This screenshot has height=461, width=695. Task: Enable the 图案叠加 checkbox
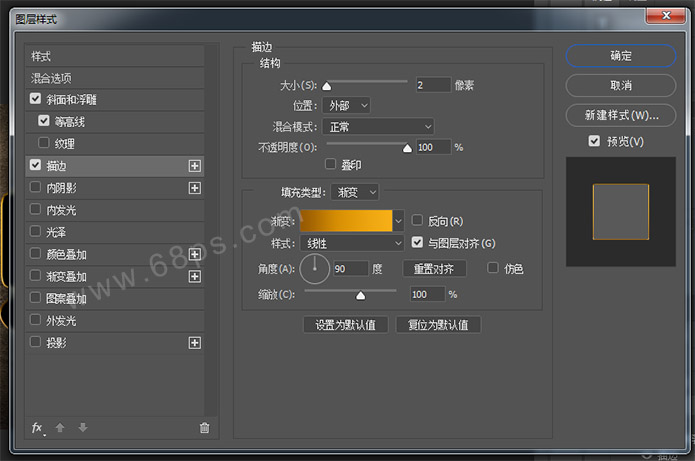[x=35, y=297]
